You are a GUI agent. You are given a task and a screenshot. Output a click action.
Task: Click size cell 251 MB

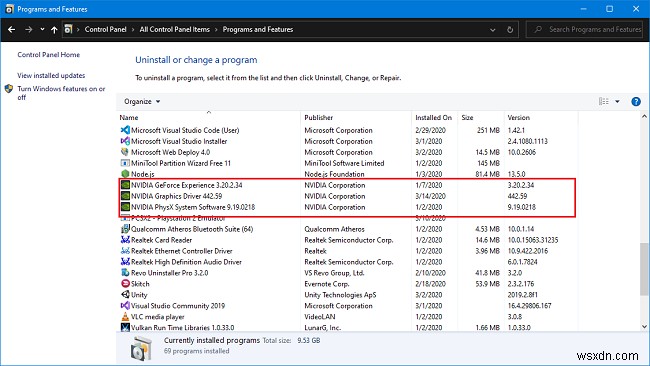pos(488,130)
